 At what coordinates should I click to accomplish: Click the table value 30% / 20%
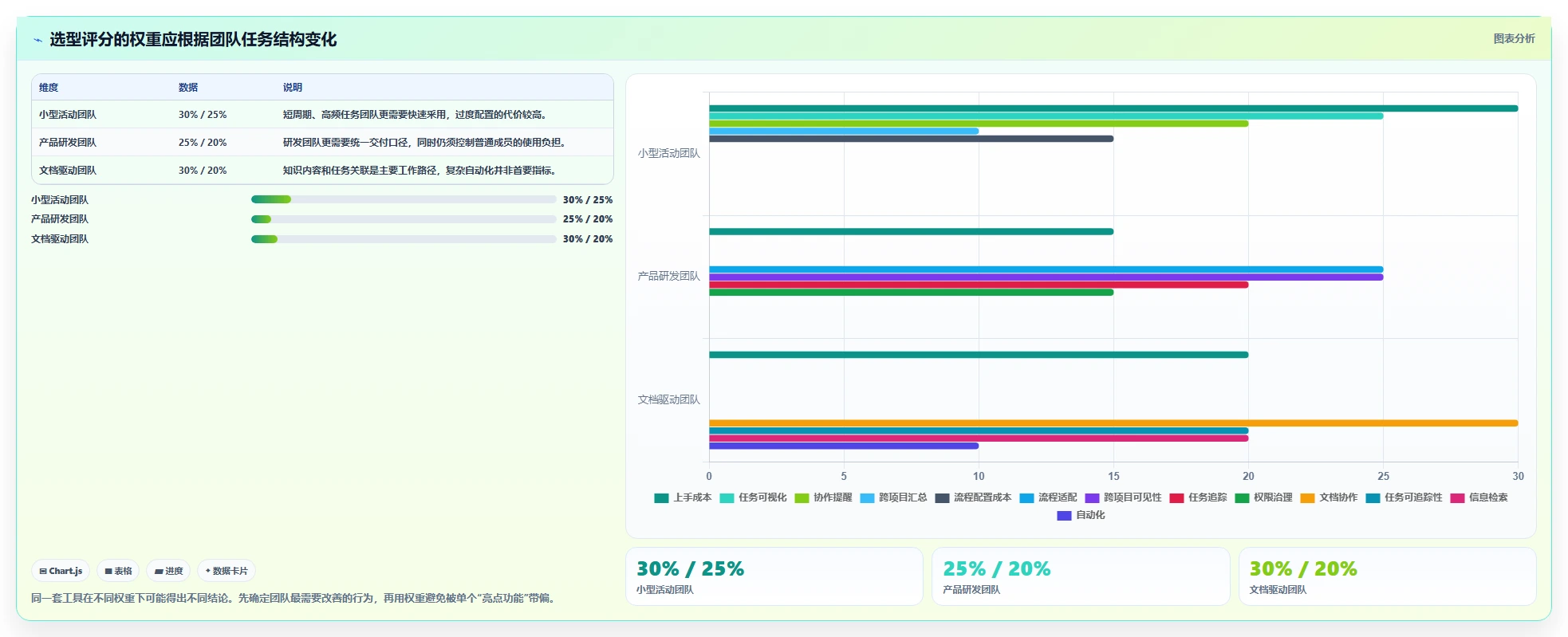click(x=203, y=171)
